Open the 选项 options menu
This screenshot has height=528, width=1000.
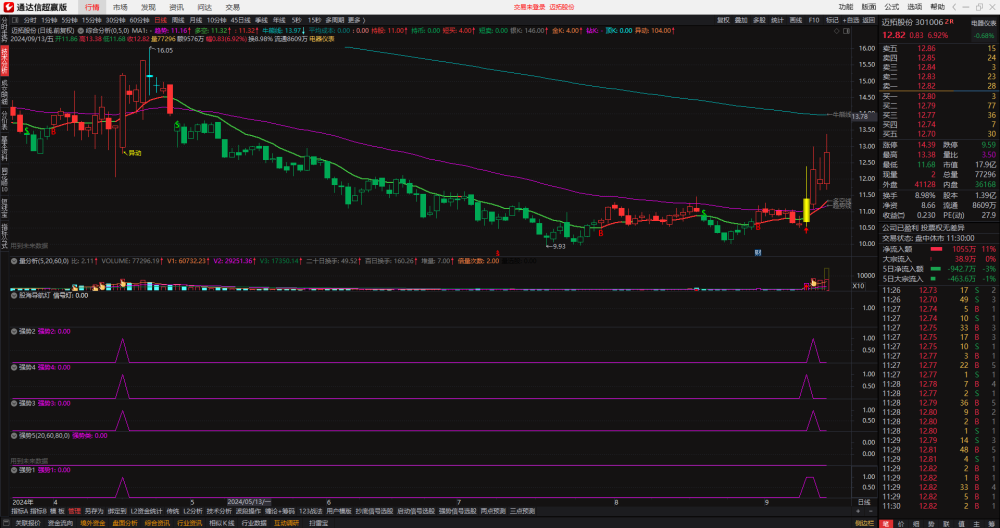pyautogui.click(x=915, y=7)
